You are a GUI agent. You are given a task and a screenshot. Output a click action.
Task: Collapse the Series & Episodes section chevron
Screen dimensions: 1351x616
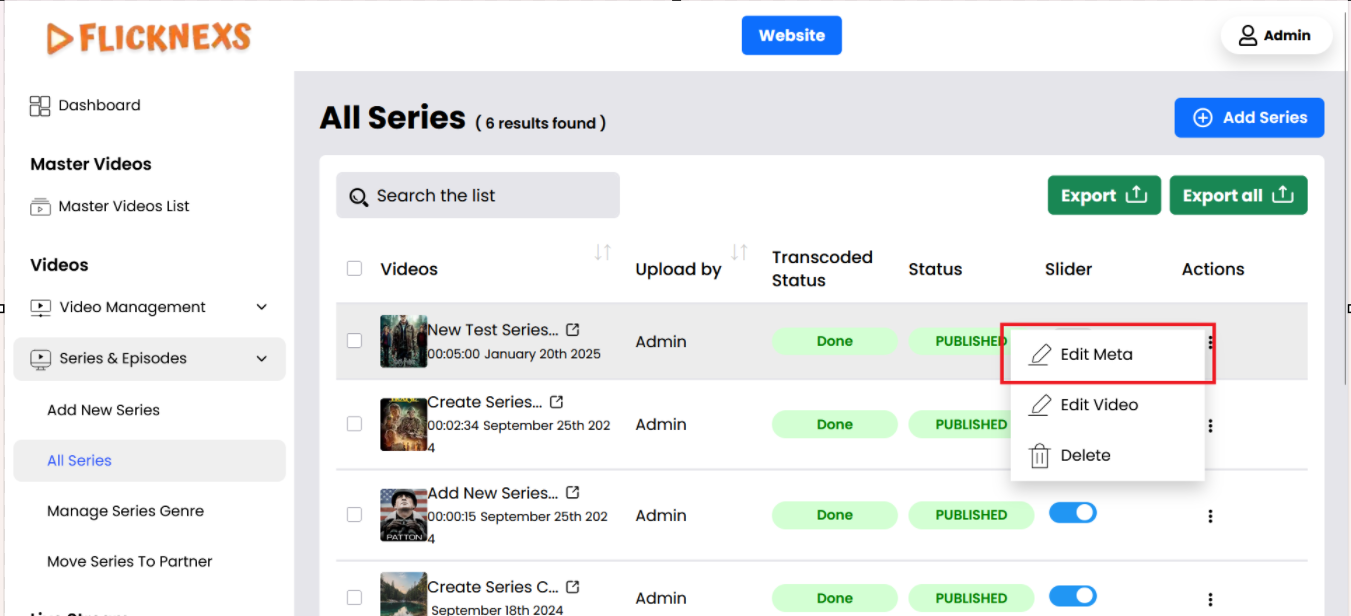click(x=262, y=358)
